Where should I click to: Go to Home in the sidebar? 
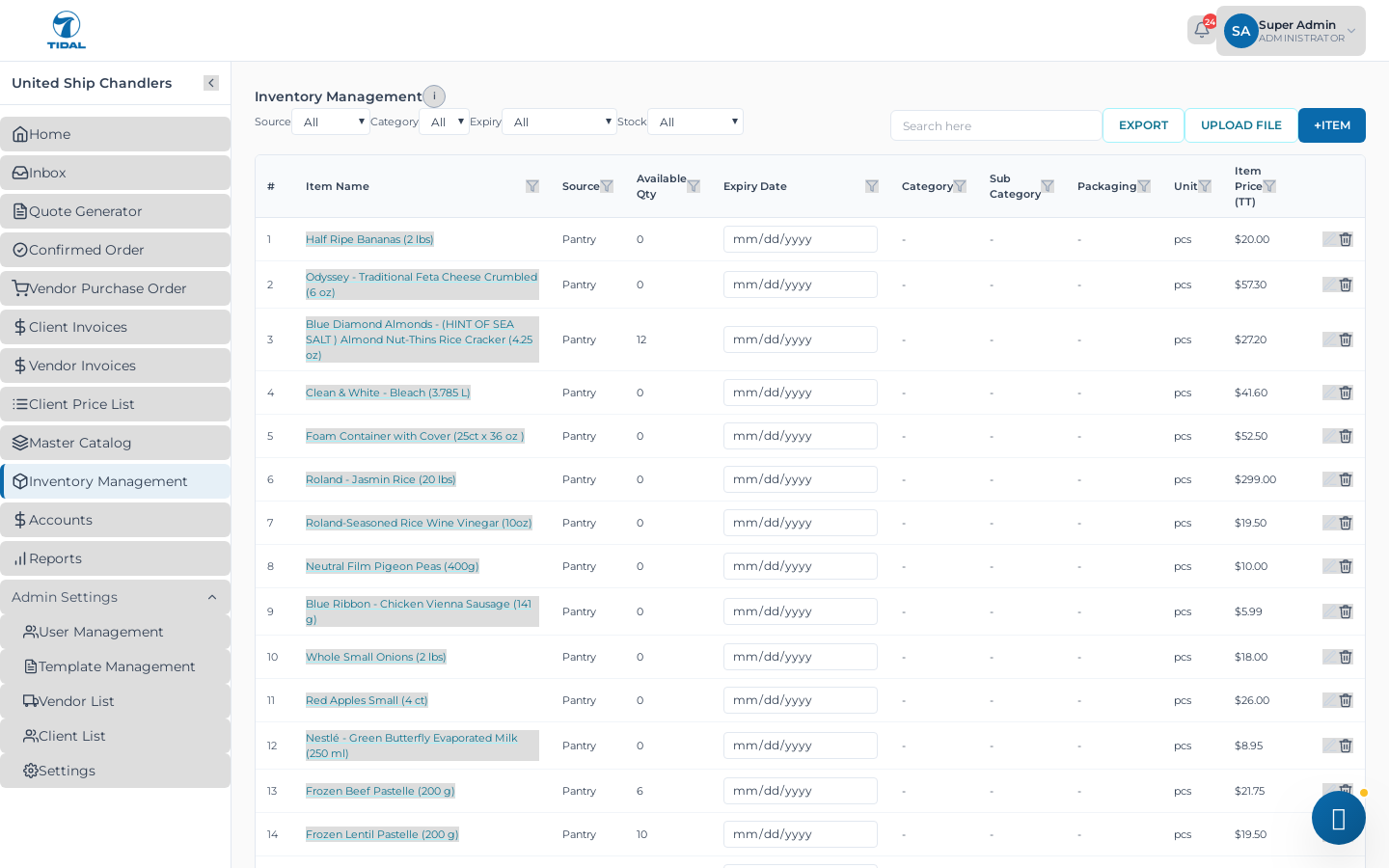(115, 134)
